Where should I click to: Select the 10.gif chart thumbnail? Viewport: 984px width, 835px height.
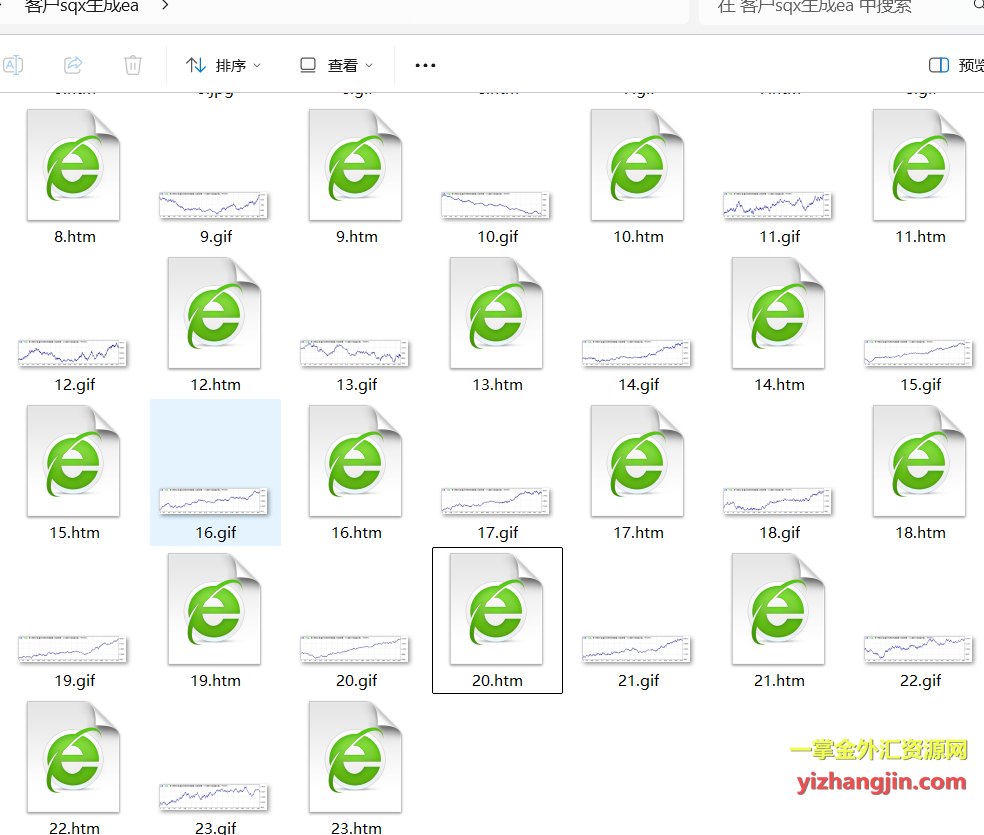point(497,204)
